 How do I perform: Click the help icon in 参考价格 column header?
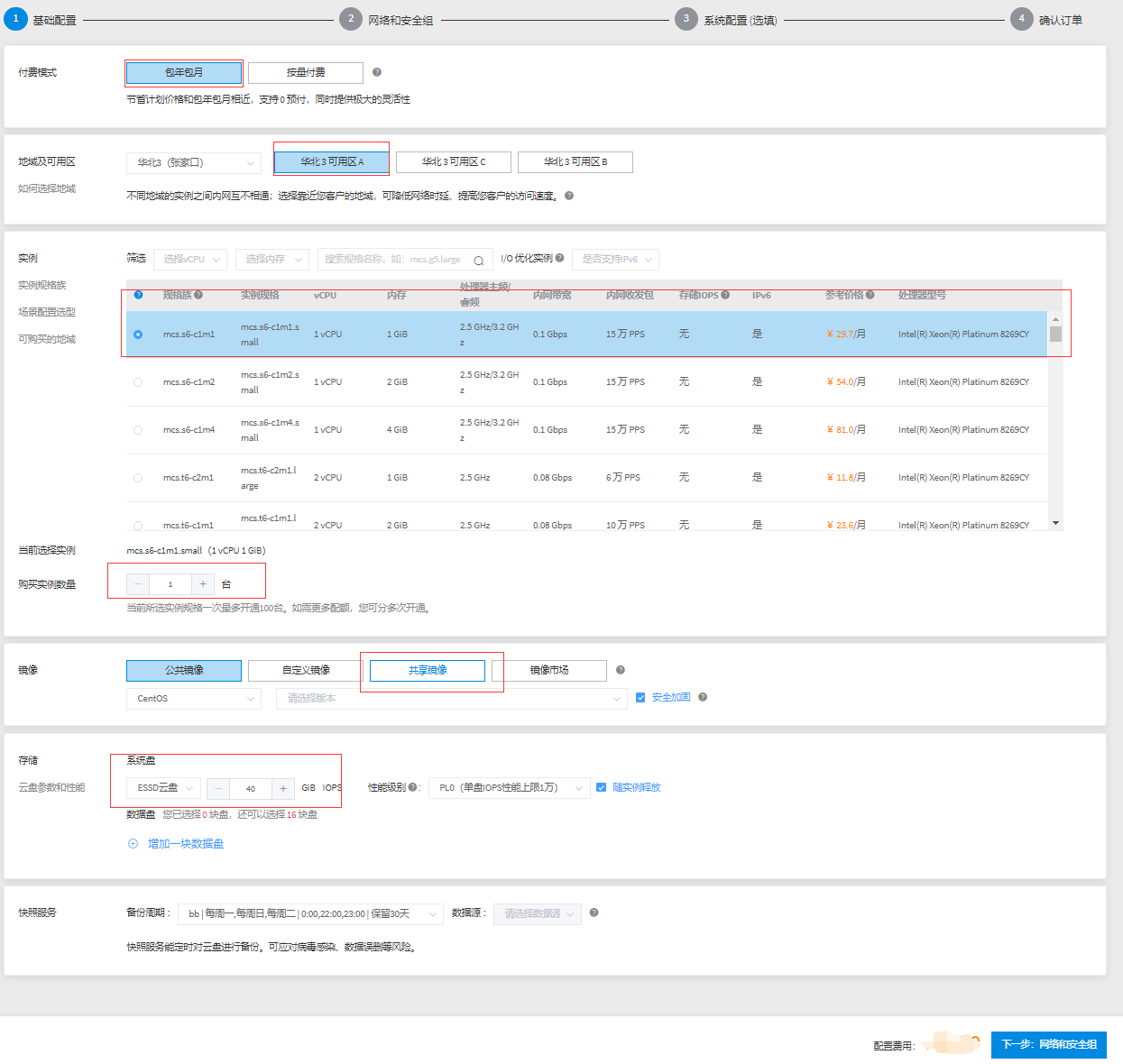pyautogui.click(x=870, y=295)
